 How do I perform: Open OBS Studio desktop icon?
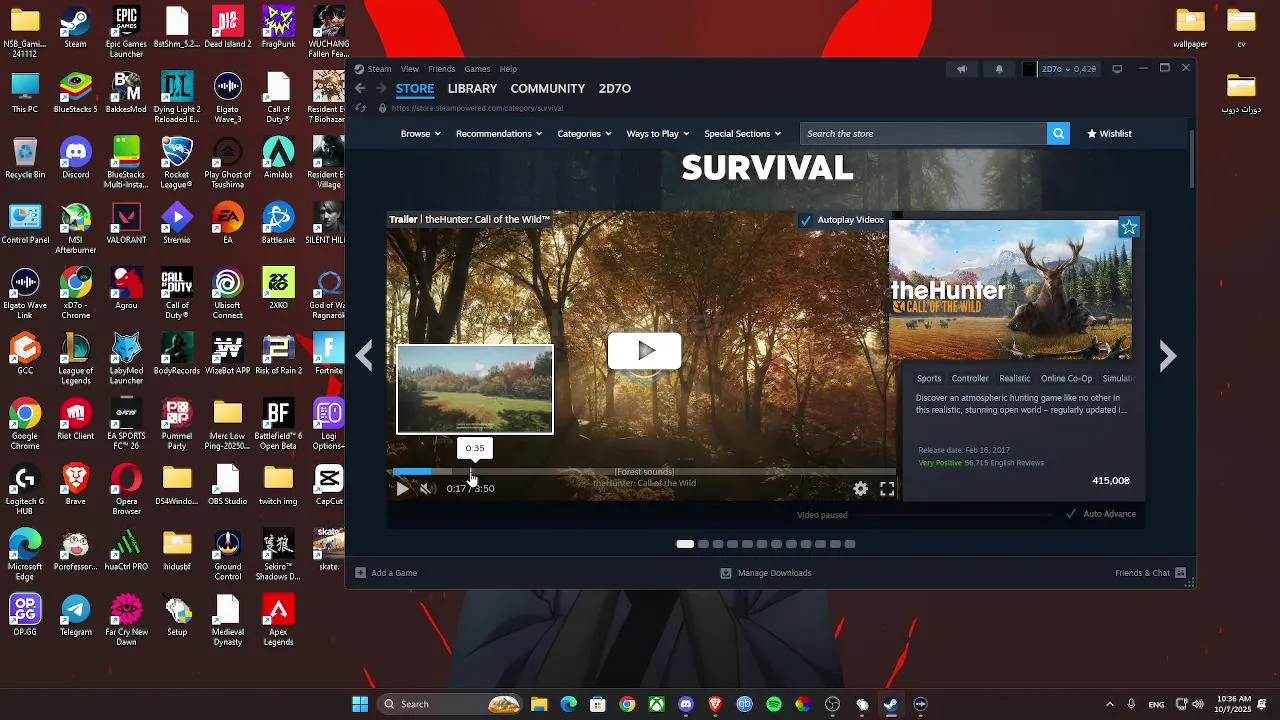[x=227, y=485]
